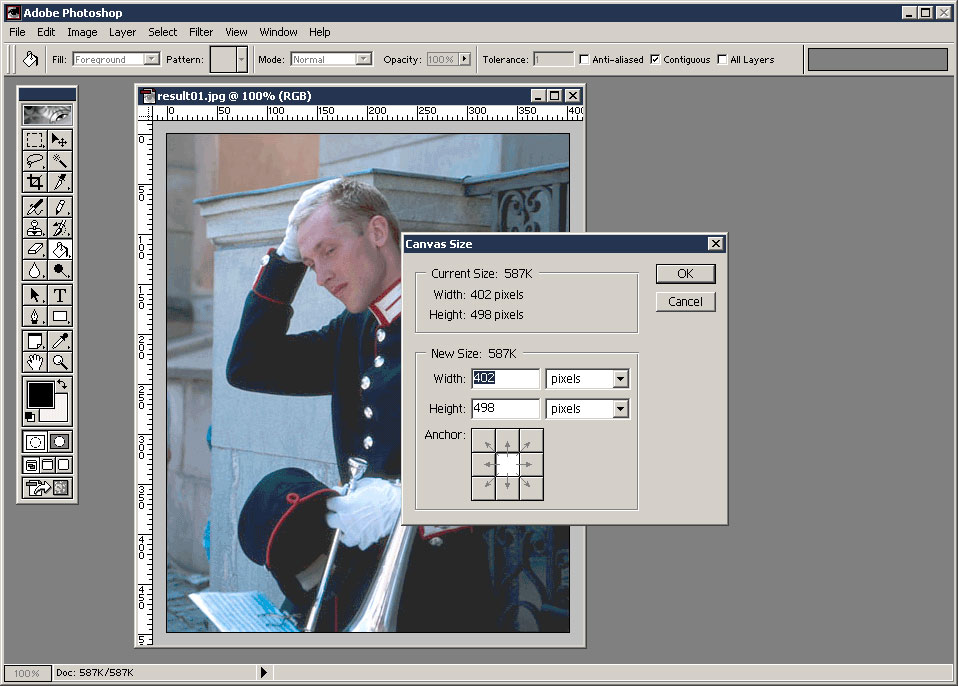
Task: Select the Magic Wand tool
Action: point(60,161)
